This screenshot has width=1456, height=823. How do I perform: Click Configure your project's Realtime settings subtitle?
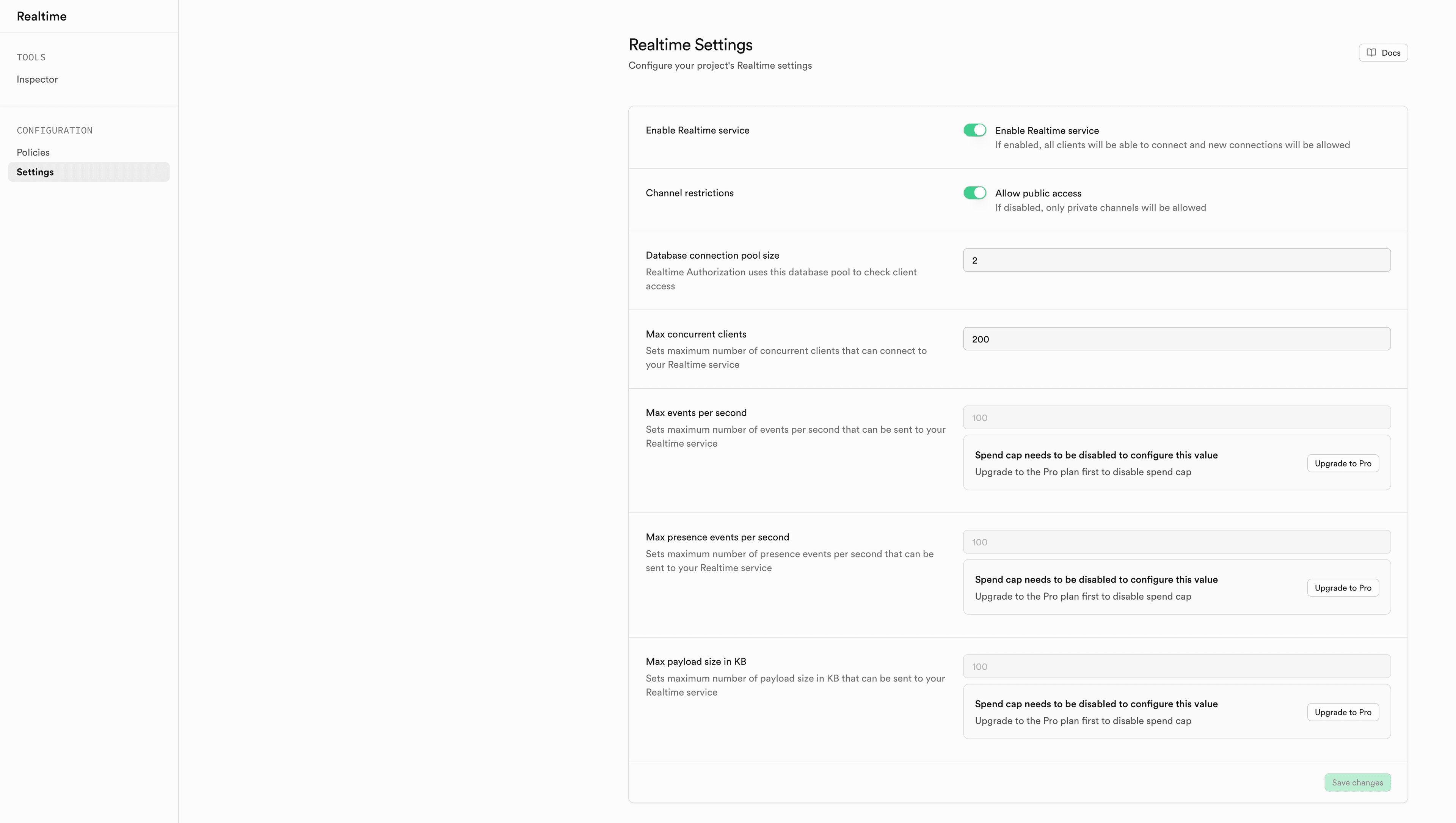point(720,65)
